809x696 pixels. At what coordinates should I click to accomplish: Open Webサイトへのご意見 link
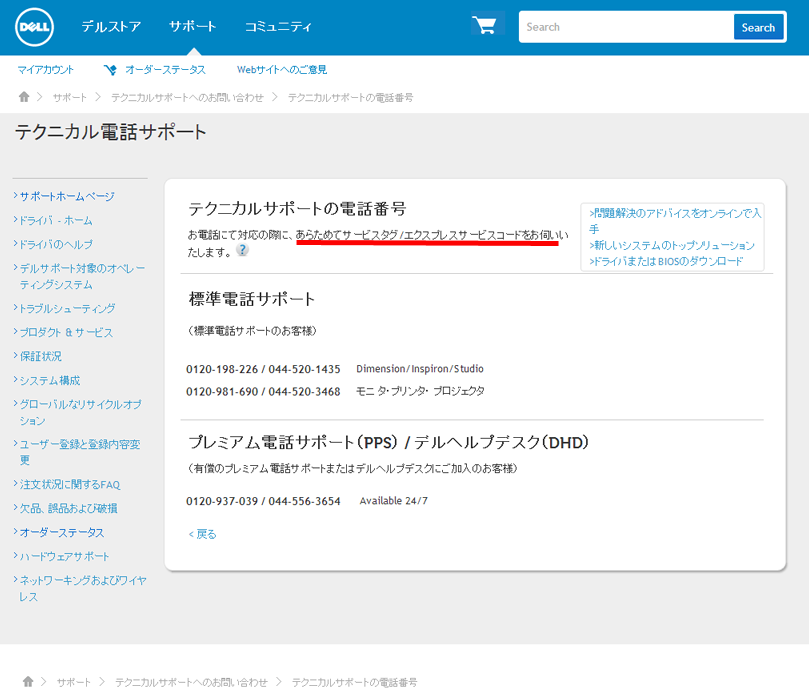[x=282, y=70]
